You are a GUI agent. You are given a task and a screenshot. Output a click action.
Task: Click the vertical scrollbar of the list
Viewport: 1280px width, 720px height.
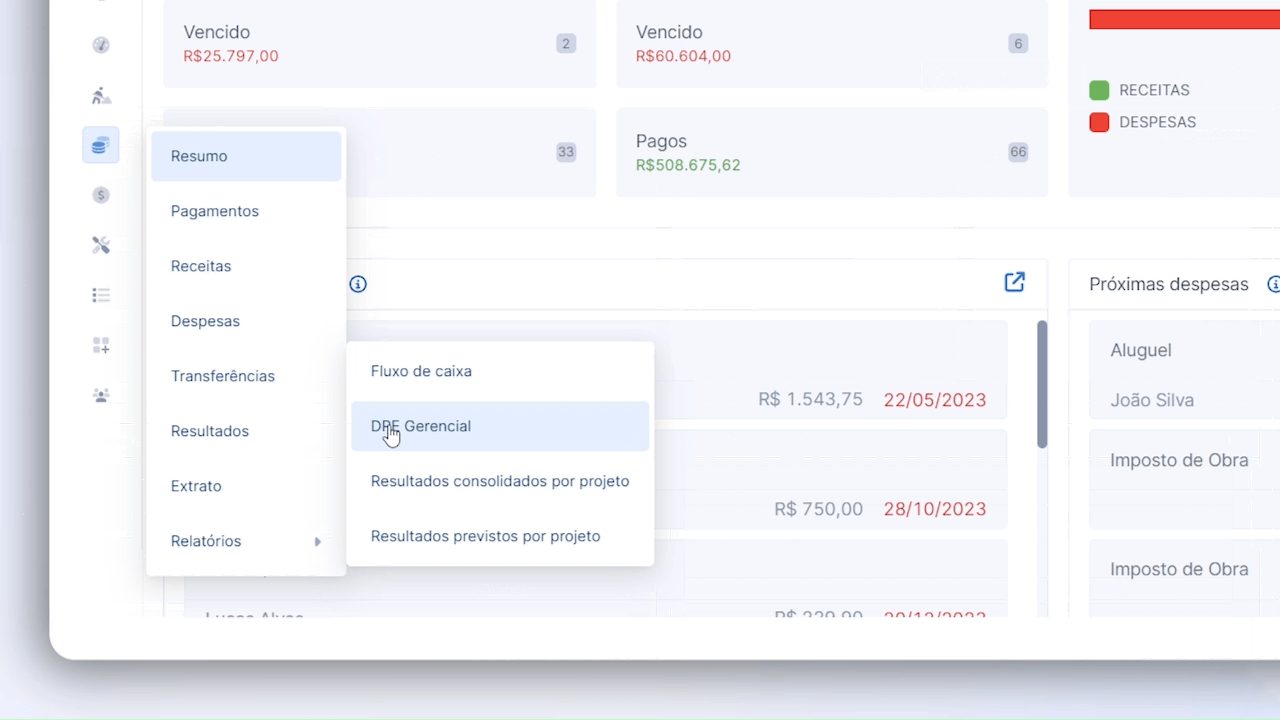[1042, 384]
